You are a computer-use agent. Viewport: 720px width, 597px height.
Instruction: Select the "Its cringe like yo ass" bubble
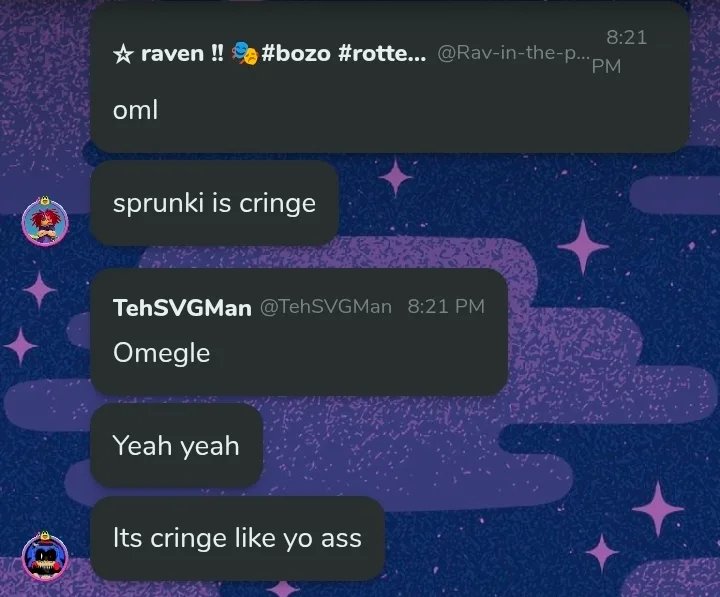[237, 539]
